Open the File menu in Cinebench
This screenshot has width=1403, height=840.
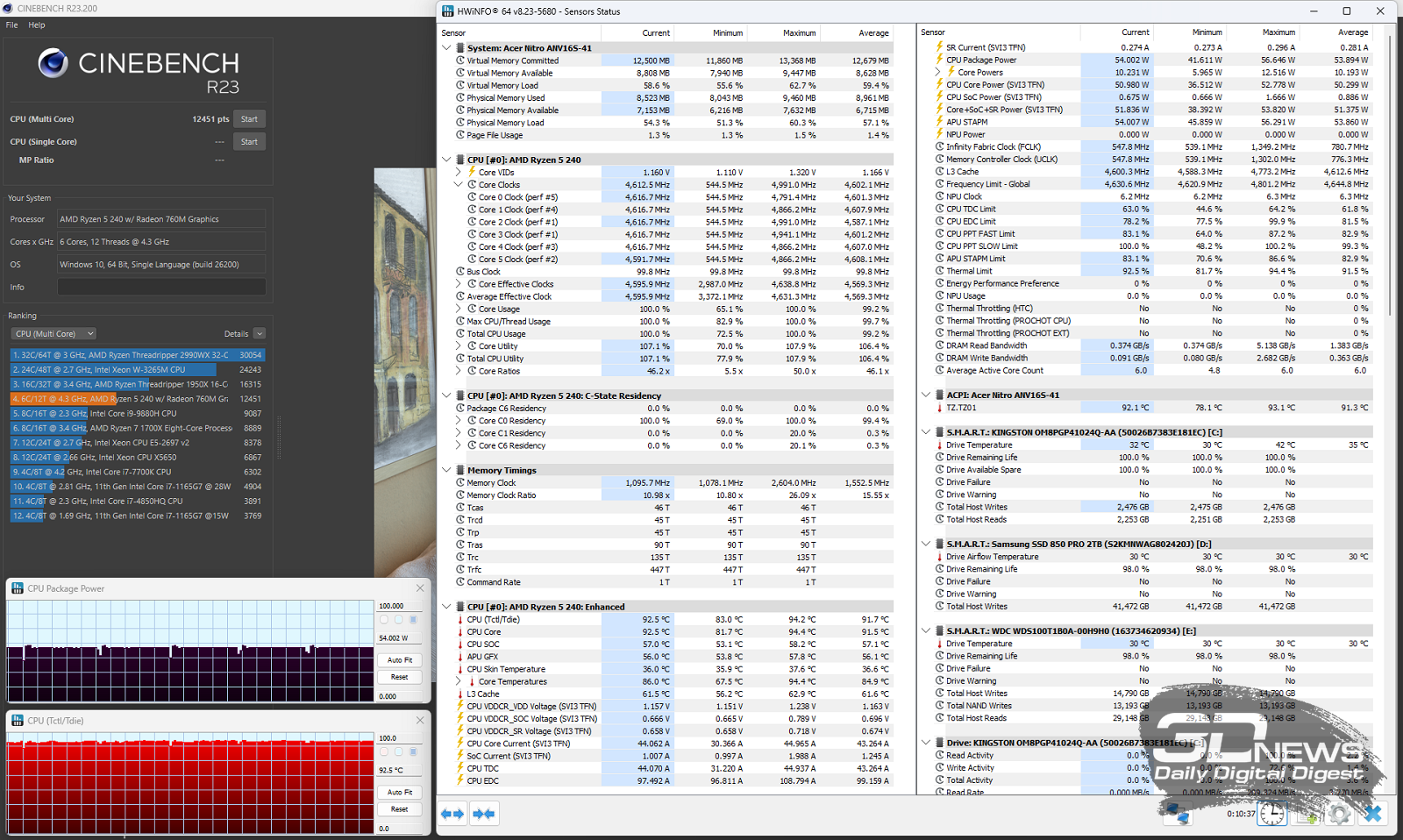[x=11, y=25]
